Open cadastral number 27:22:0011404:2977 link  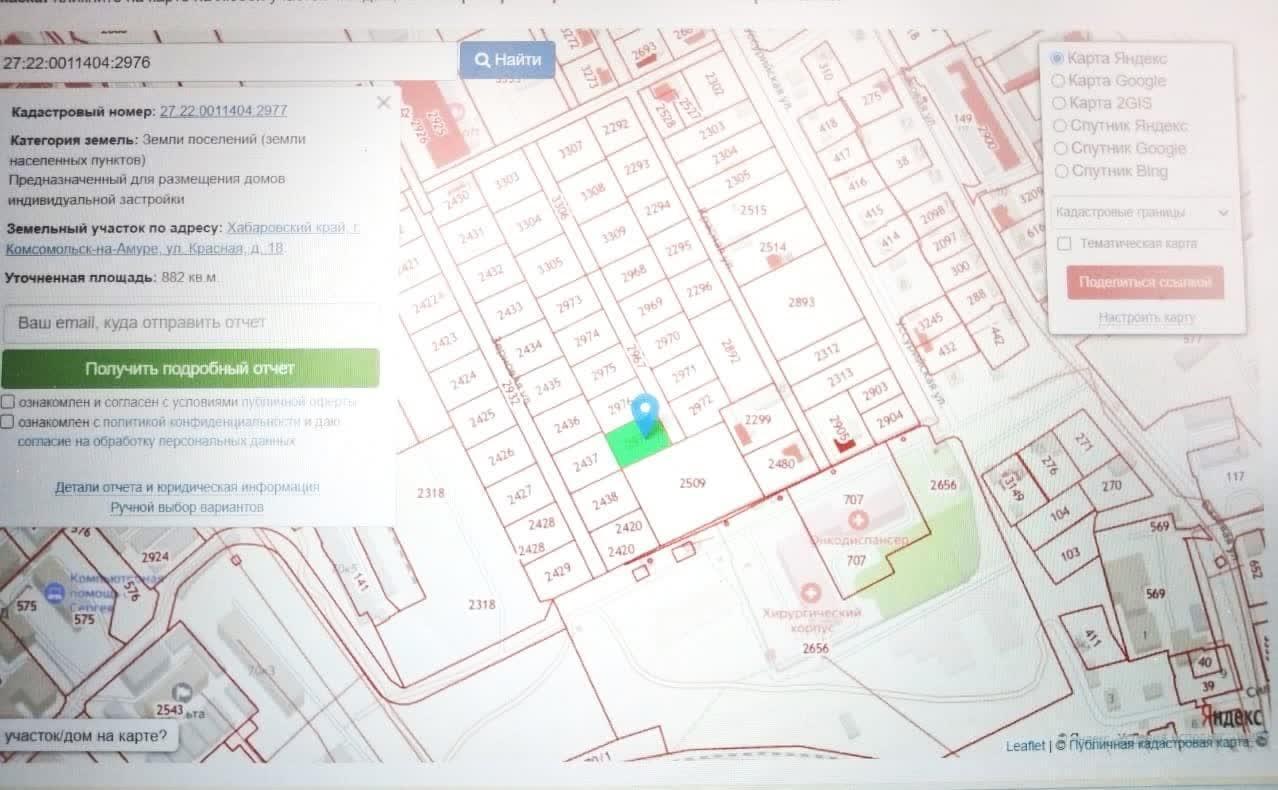tap(223, 111)
